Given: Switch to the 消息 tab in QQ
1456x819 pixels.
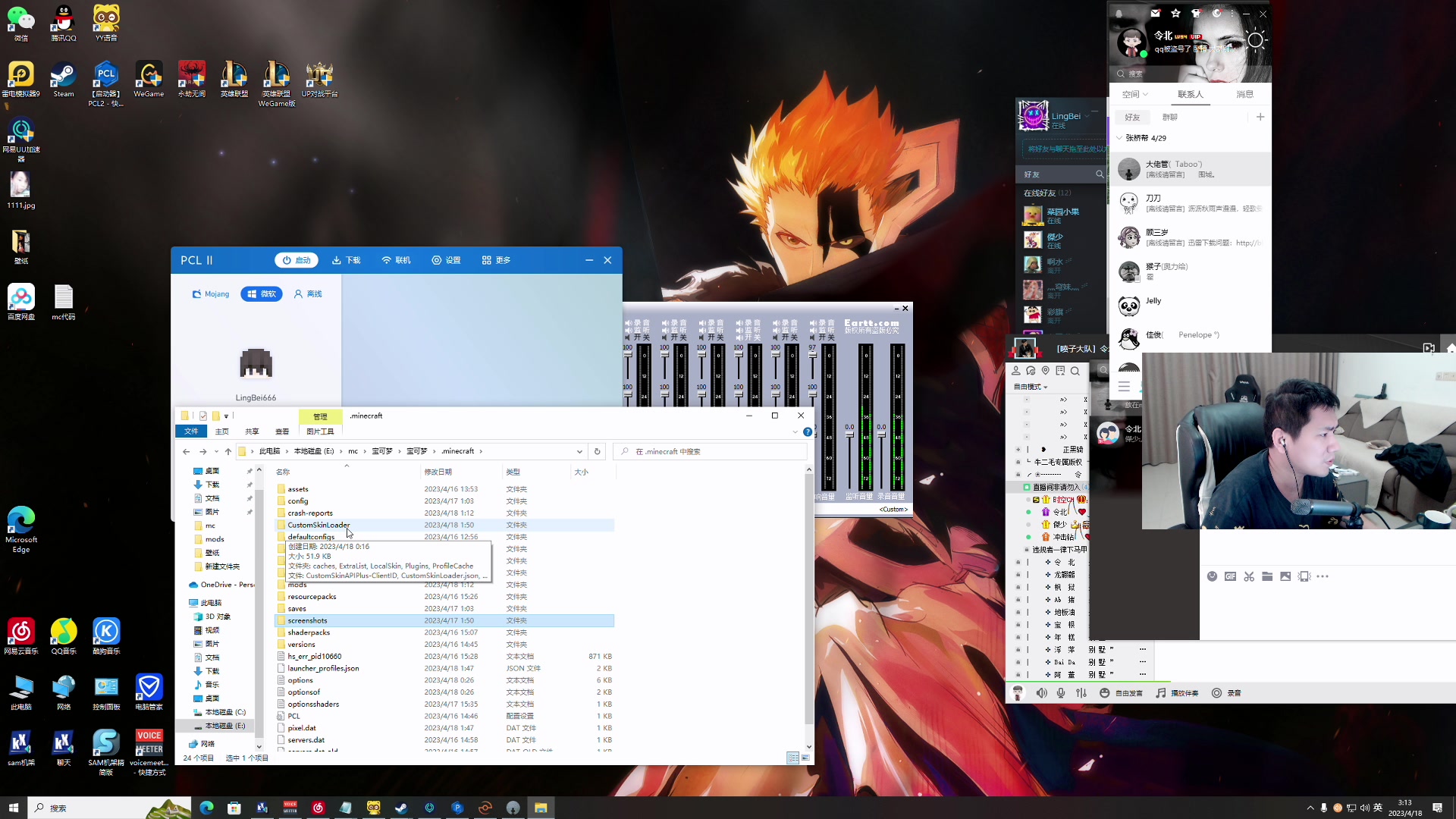Looking at the screenshot, I should [x=1244, y=94].
